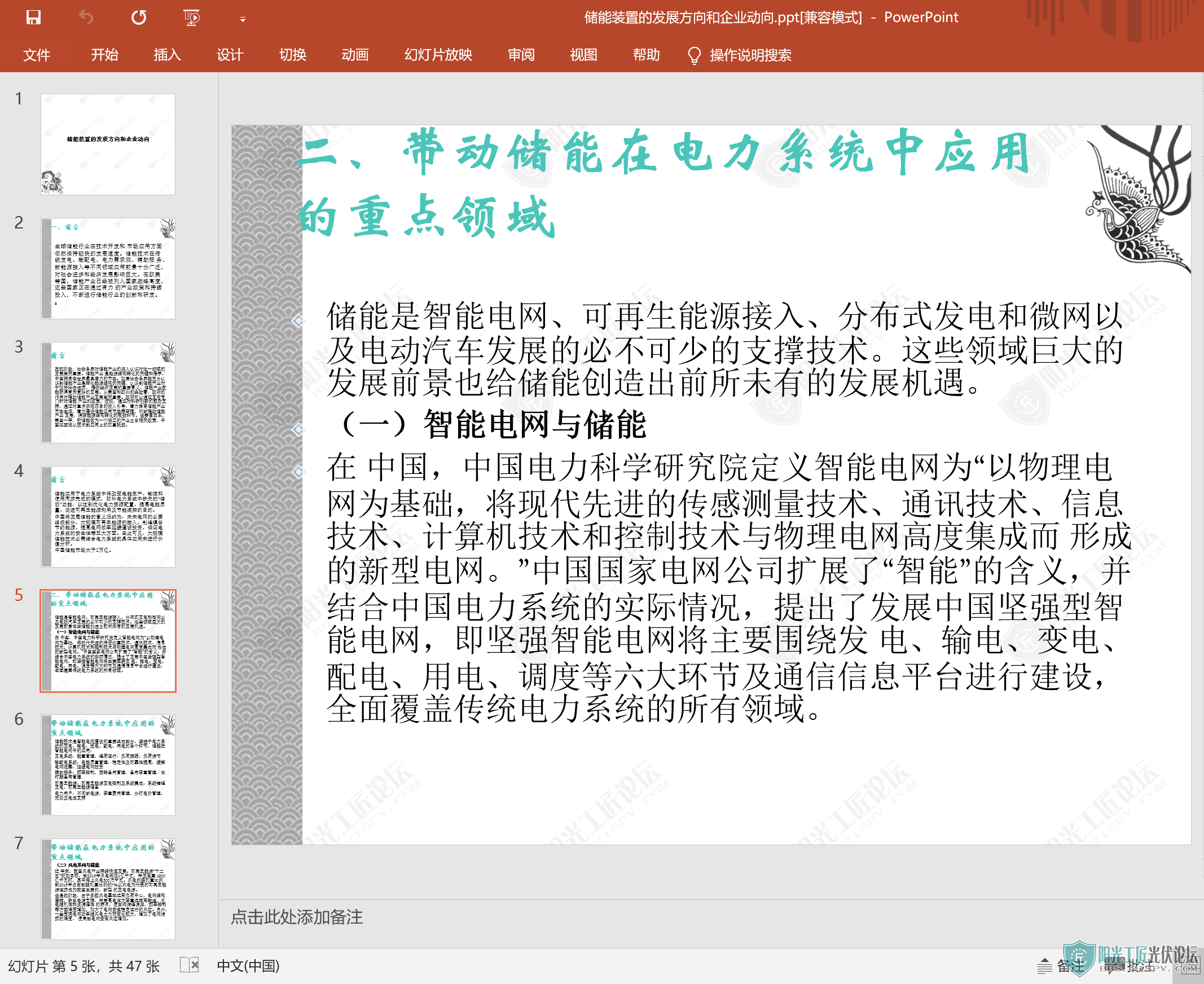The height and width of the screenshot is (984, 1204).
Task: Select slide 3 thumbnail
Action: click(108, 392)
